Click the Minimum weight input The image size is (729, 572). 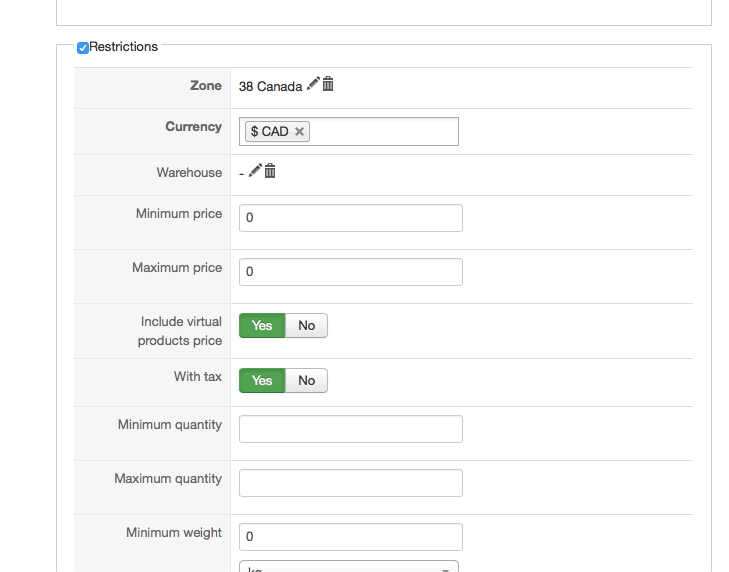(x=350, y=537)
